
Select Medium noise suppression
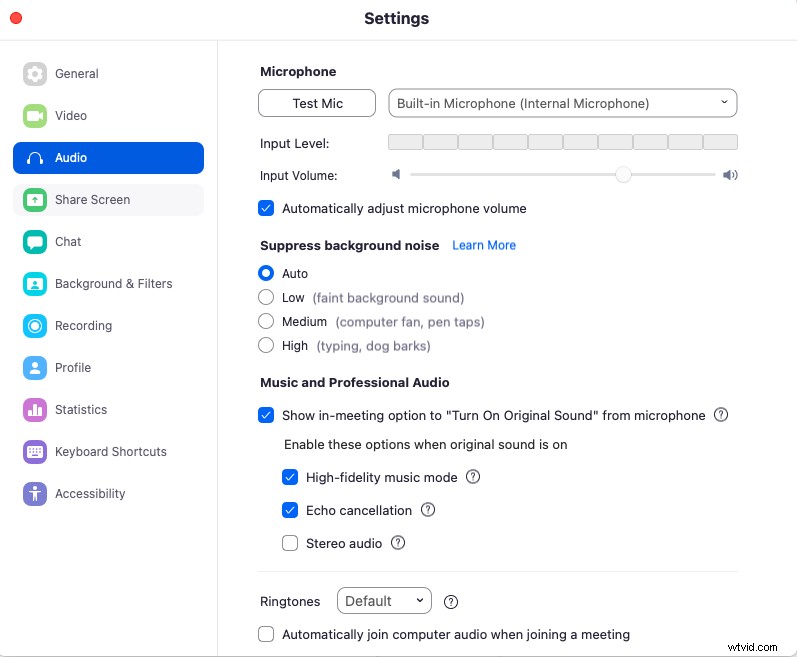(x=266, y=321)
